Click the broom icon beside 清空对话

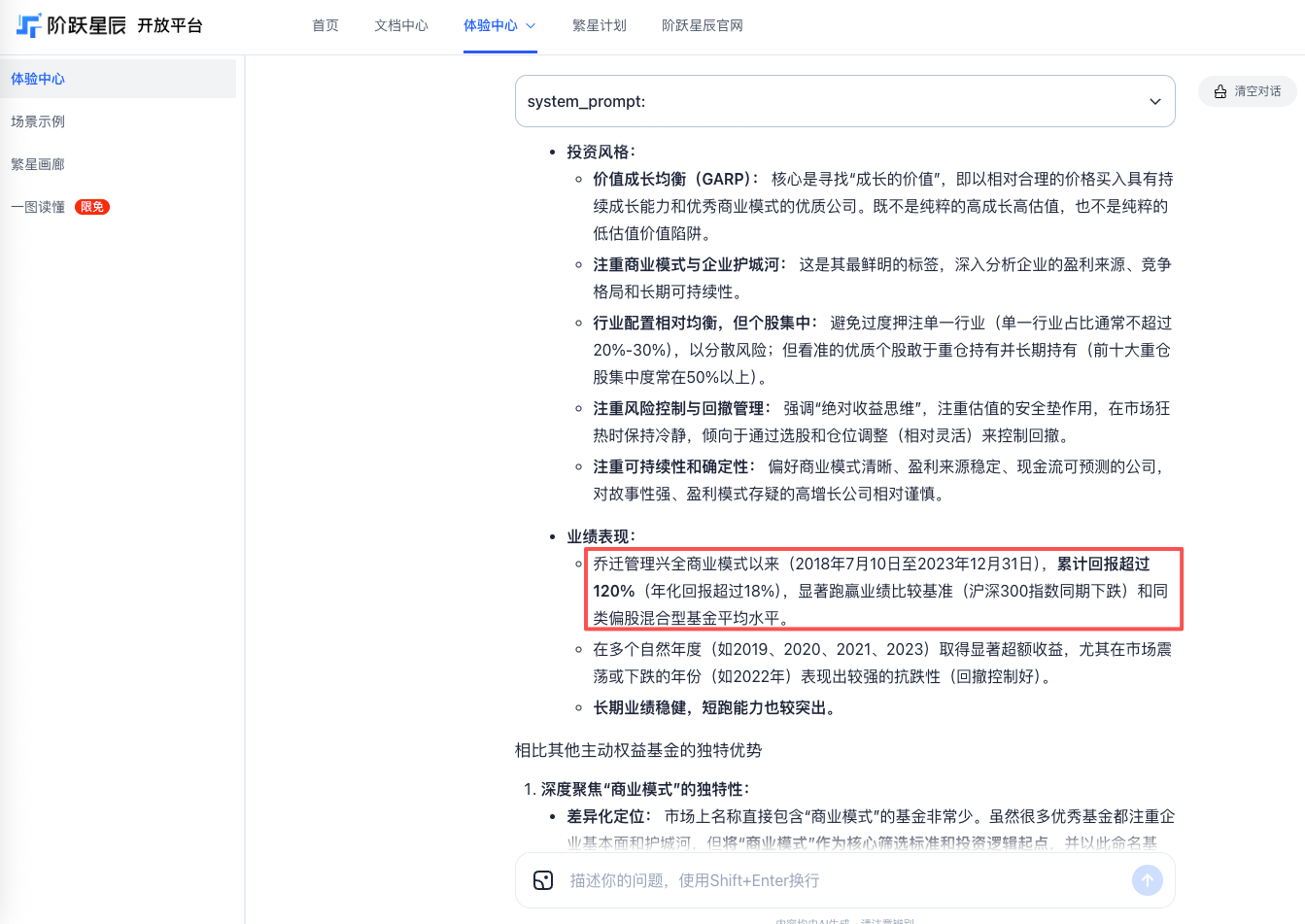(1219, 90)
